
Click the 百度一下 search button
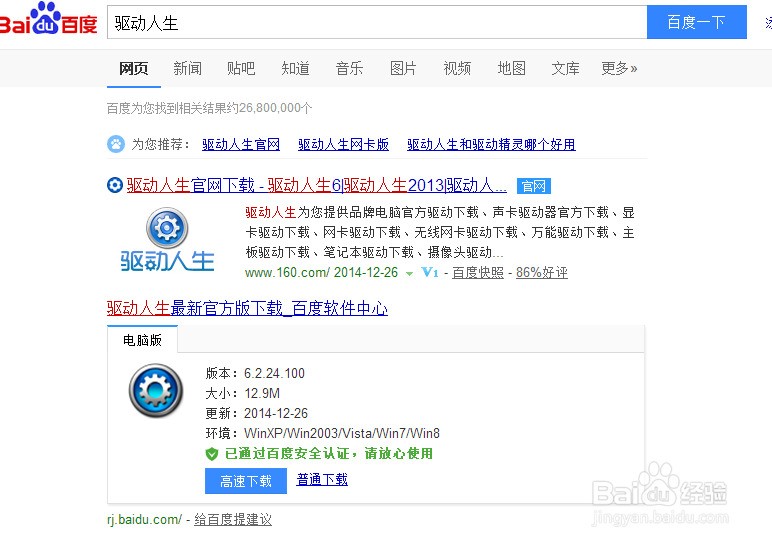tap(696, 22)
